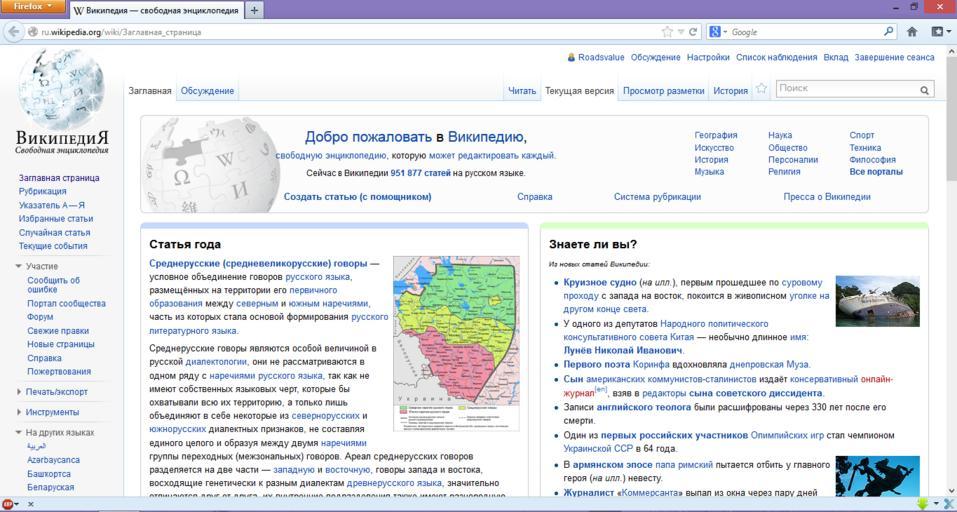Image resolution: width=957 pixels, height=512 pixels.
Task: Bookmark page with the address bar star
Action: pos(667,32)
